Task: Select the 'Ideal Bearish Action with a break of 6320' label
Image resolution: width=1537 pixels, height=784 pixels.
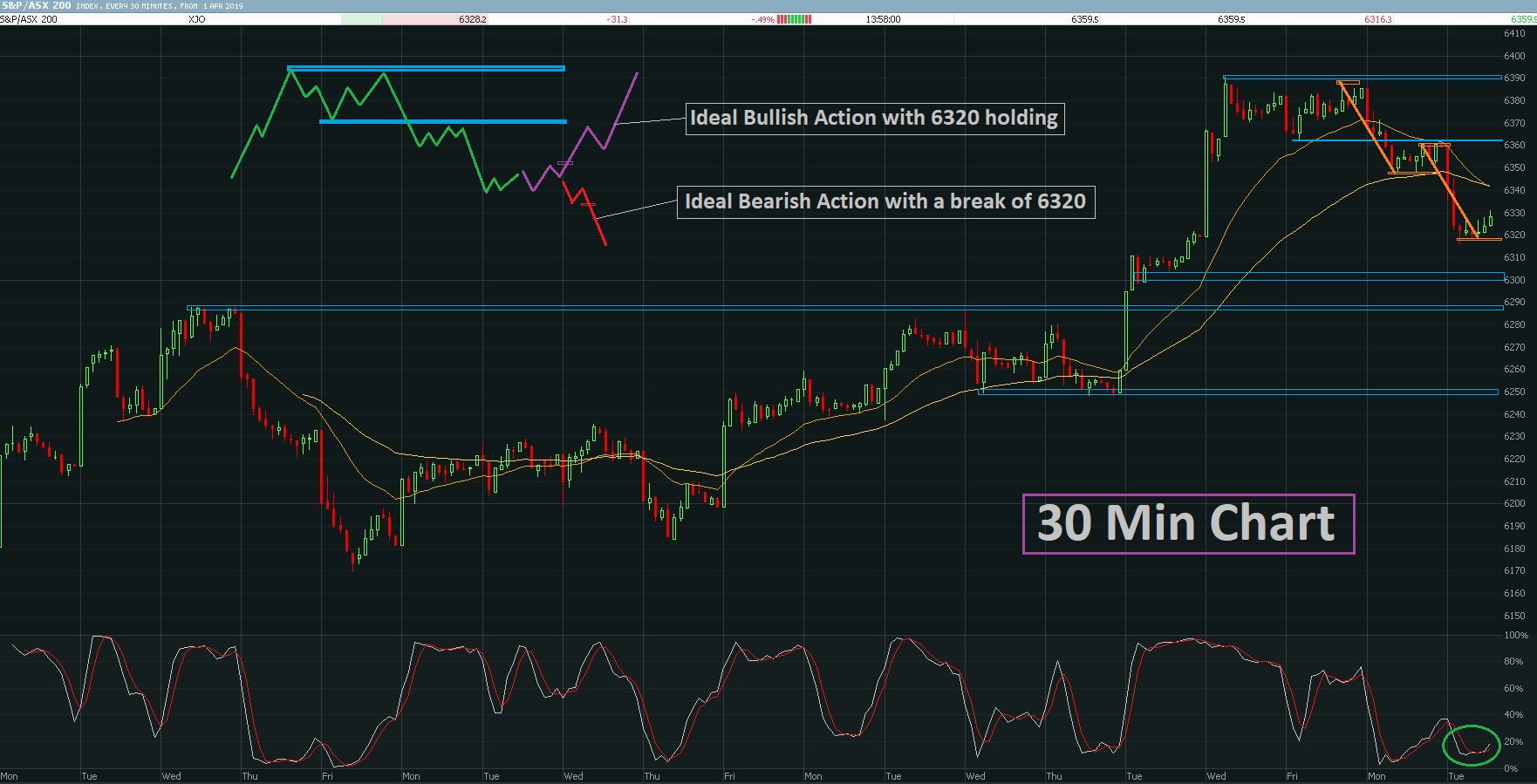Action: tap(885, 201)
